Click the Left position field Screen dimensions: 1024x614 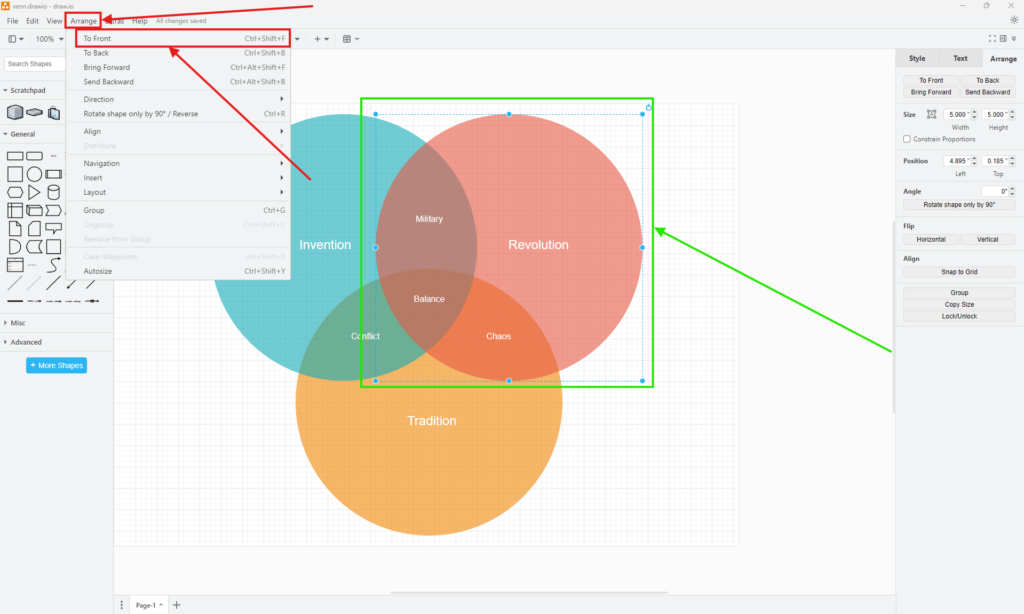957,161
